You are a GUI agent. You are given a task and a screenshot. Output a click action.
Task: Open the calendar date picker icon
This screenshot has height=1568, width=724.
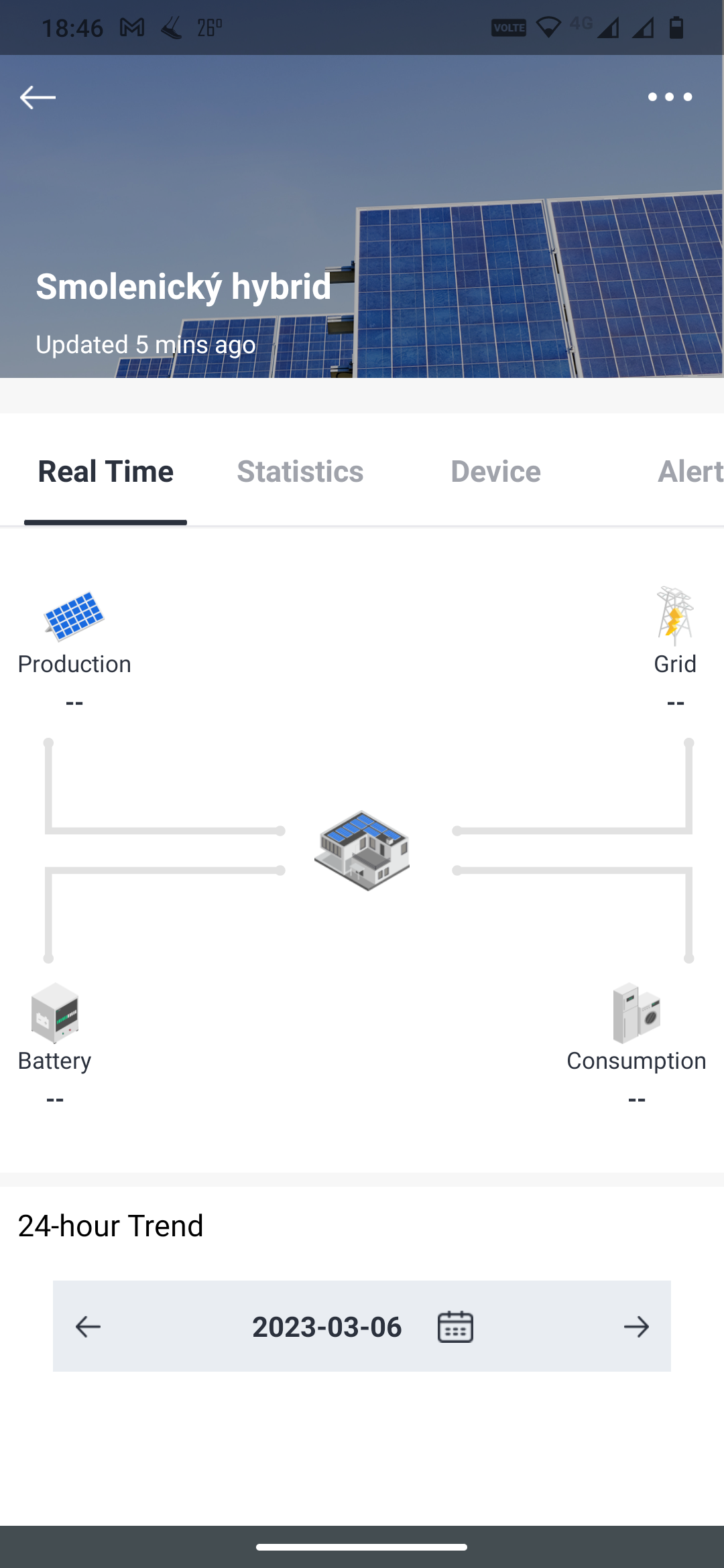(455, 1327)
